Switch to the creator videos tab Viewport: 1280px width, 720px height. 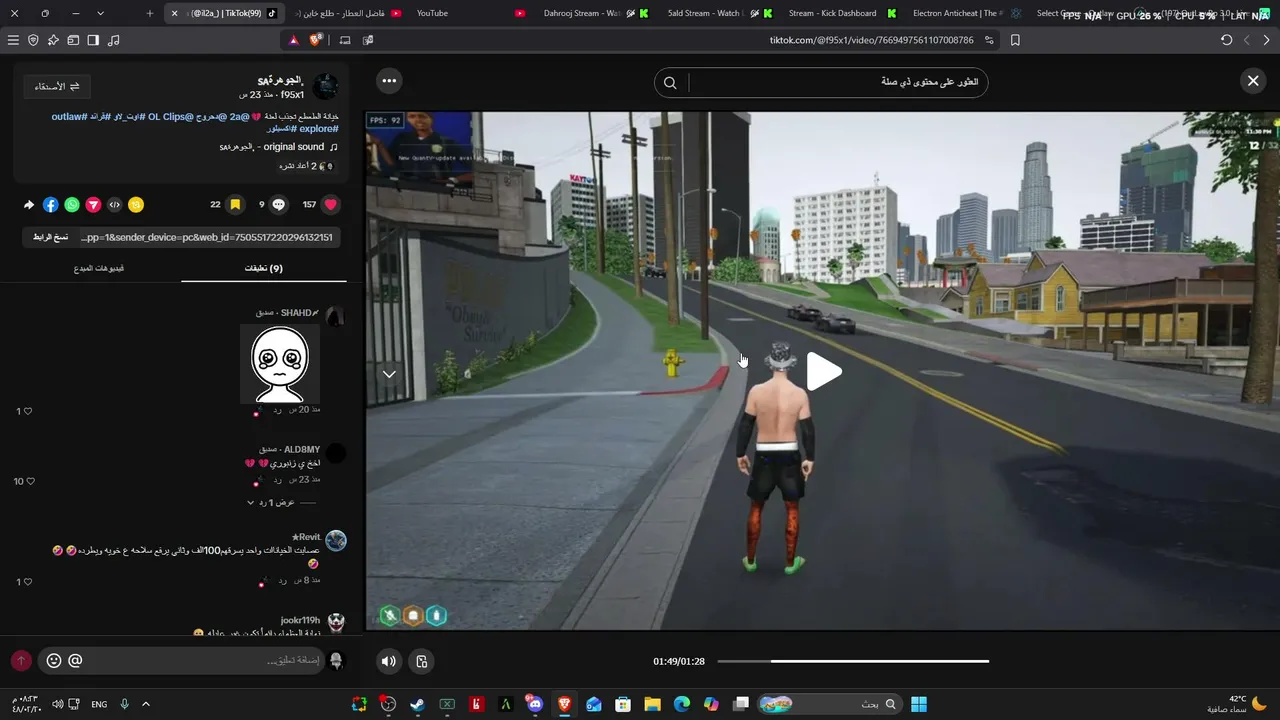98,268
